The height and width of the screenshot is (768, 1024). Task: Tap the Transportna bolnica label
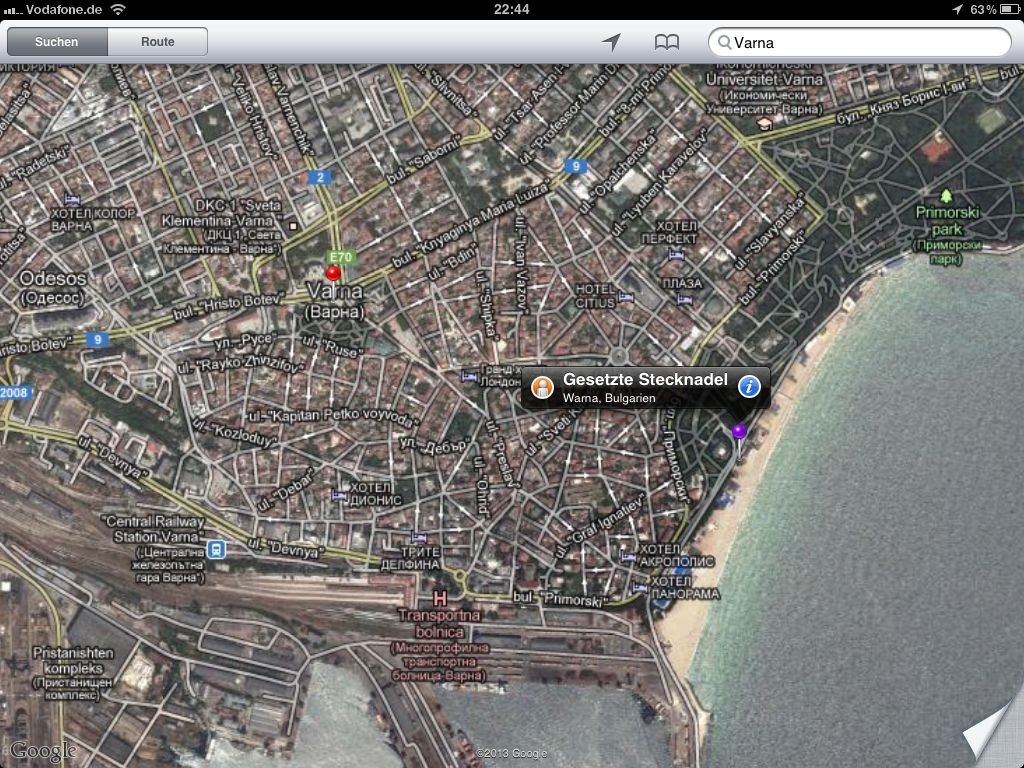[x=440, y=647]
